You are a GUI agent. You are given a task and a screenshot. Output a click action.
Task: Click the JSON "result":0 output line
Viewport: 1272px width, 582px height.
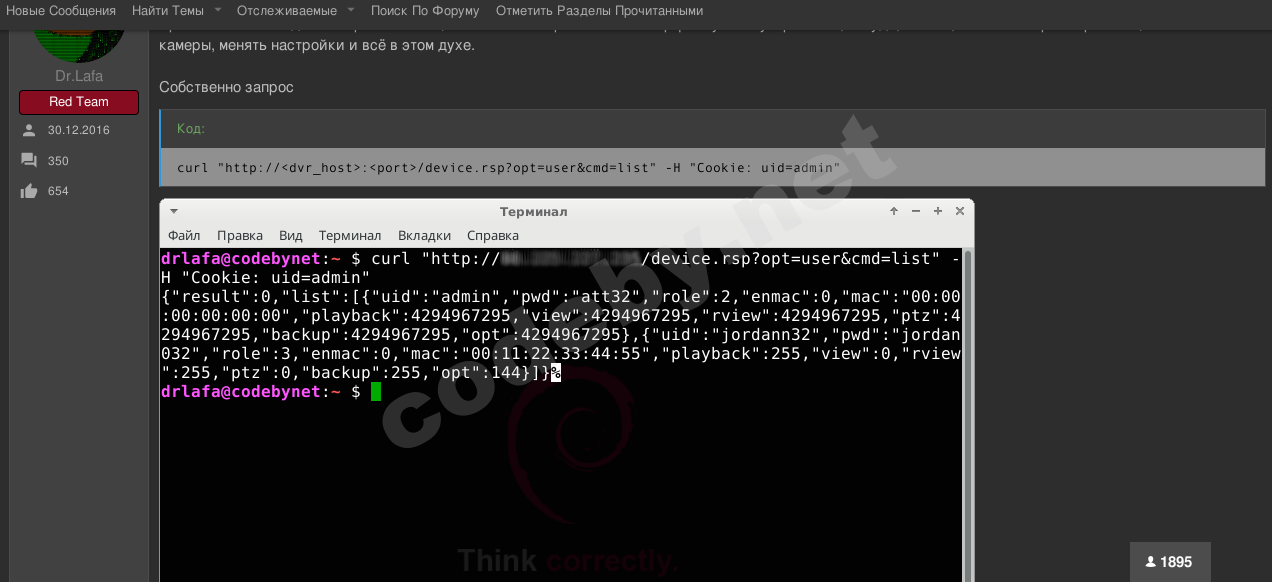[x=561, y=297]
